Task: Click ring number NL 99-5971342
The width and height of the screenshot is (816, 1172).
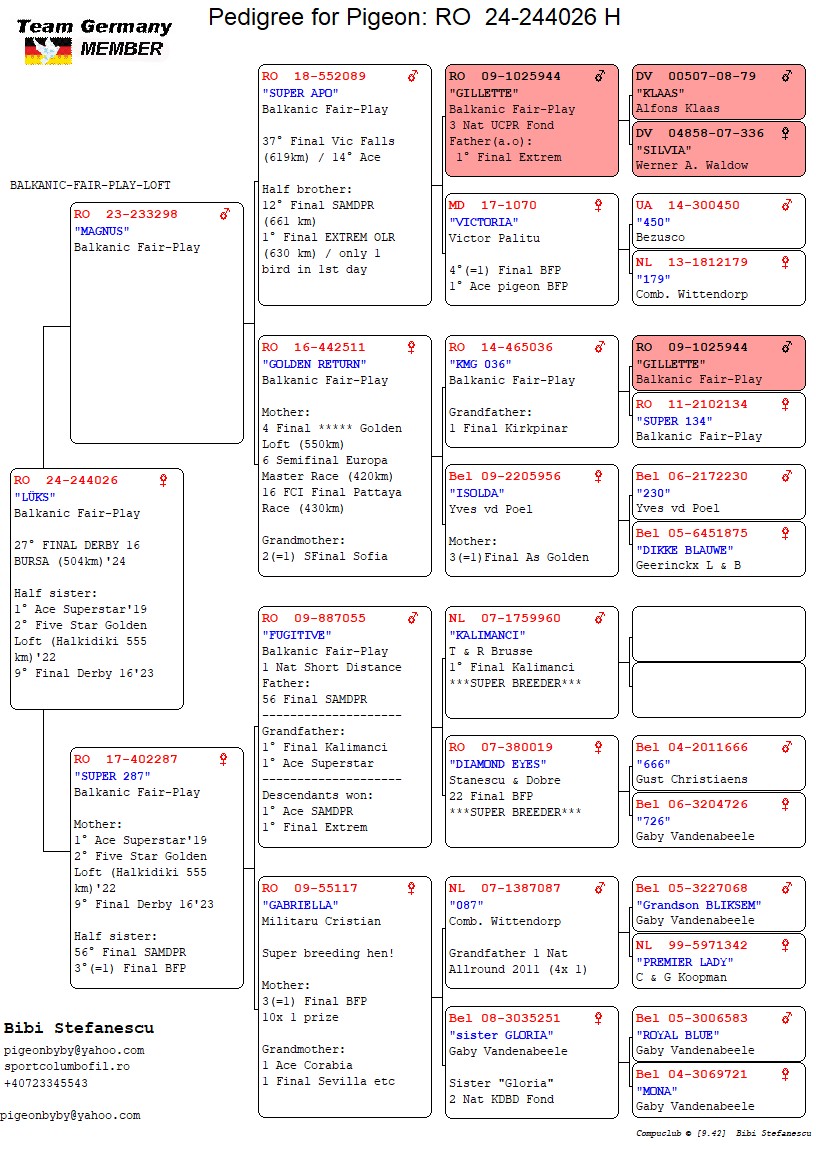Action: pos(691,946)
